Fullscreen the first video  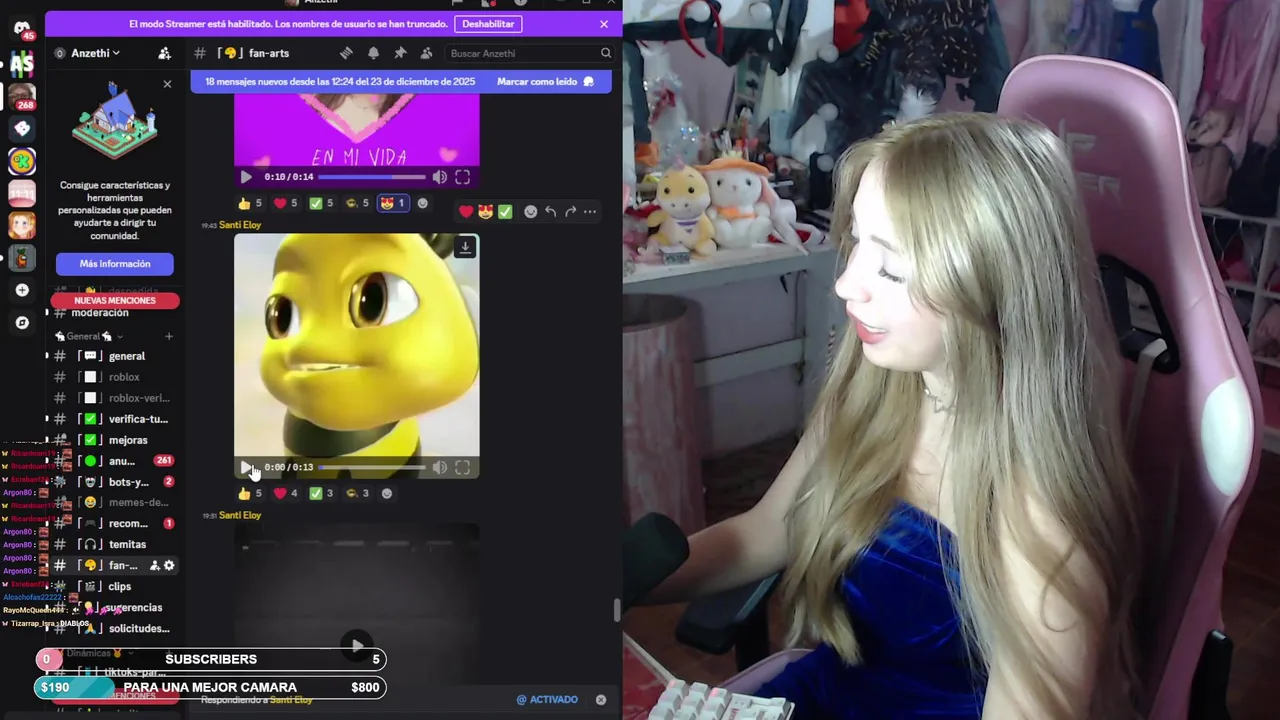tap(462, 177)
